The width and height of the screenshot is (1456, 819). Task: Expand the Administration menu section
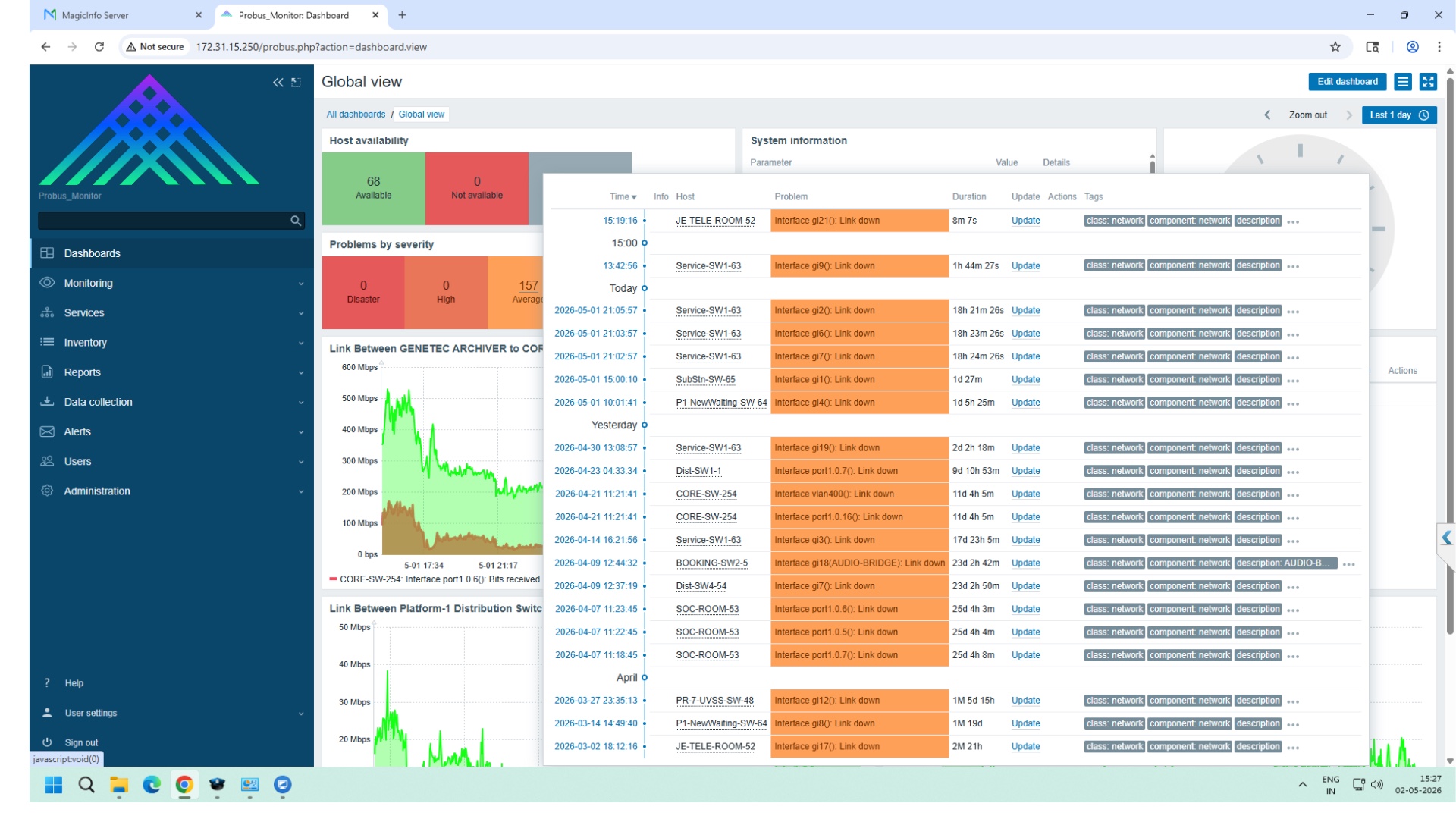coord(171,491)
